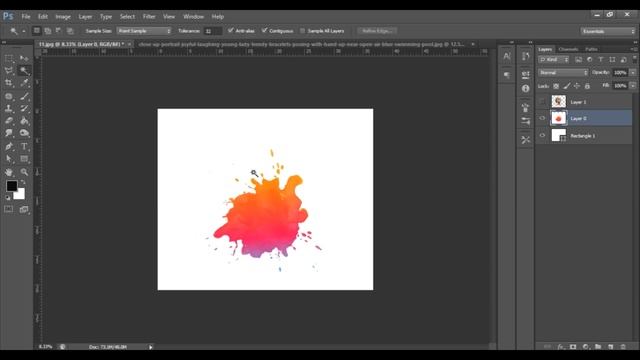640x360 pixels.
Task: Open the Info panel icon
Action: [x=525, y=88]
